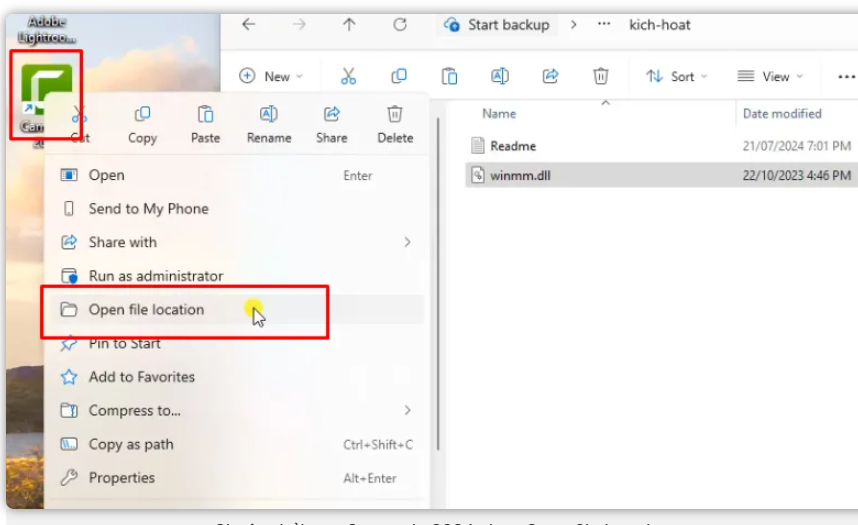
Task: Click the Rename icon in context menu
Action: pos(268,114)
